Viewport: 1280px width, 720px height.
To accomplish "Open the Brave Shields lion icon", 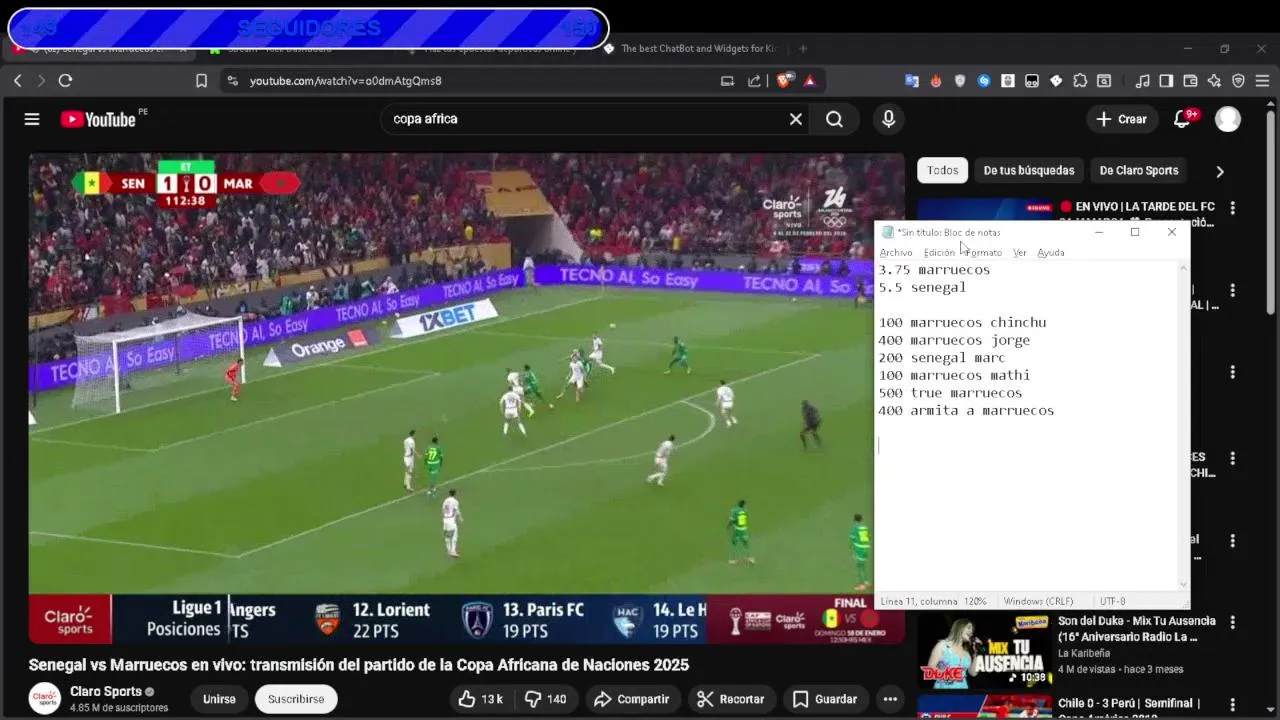I will tap(785, 80).
